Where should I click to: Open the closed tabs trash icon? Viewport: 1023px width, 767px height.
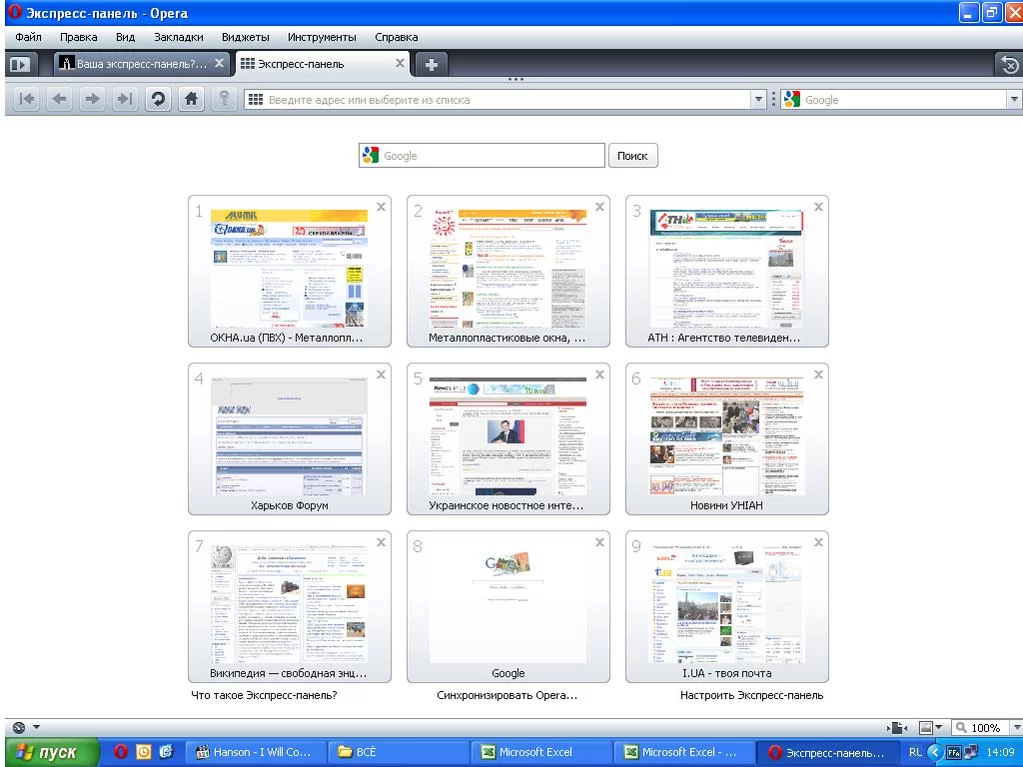(x=1009, y=65)
